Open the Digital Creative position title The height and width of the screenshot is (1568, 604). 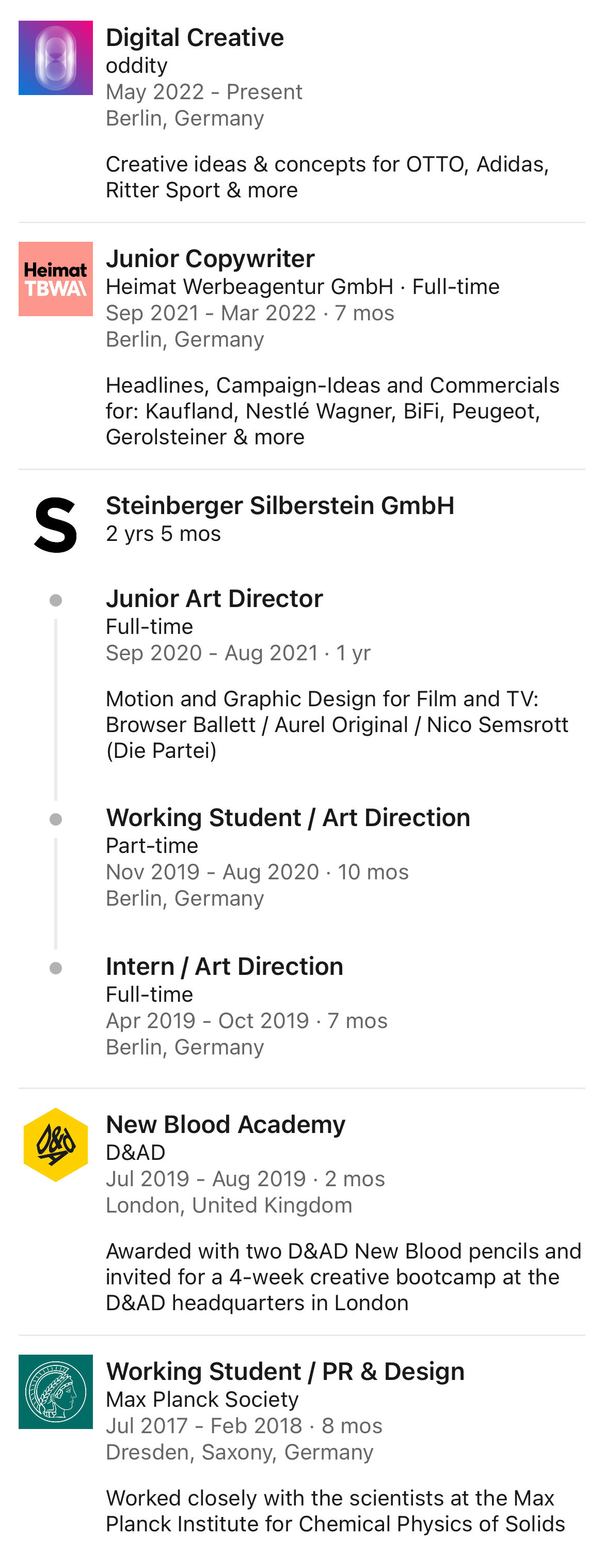point(195,38)
